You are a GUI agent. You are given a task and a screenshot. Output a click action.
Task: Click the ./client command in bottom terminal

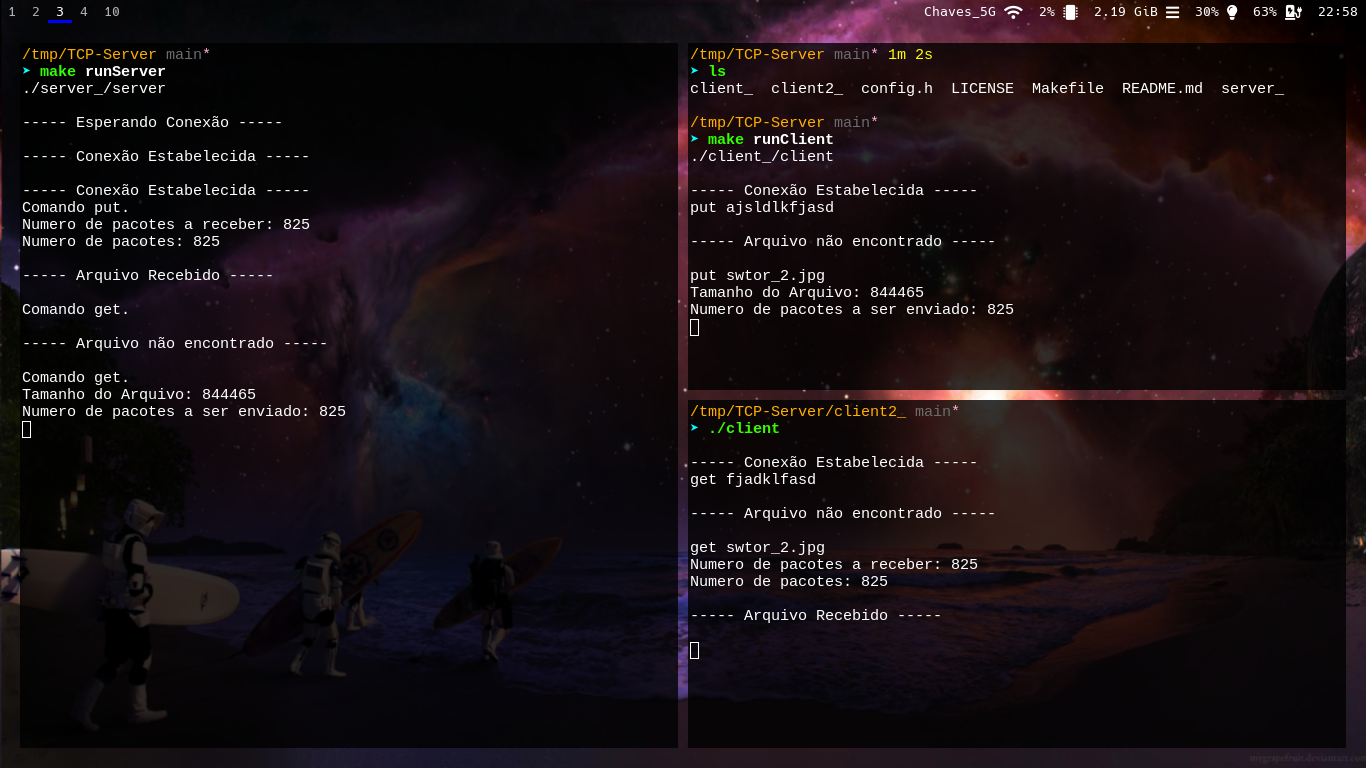point(744,427)
